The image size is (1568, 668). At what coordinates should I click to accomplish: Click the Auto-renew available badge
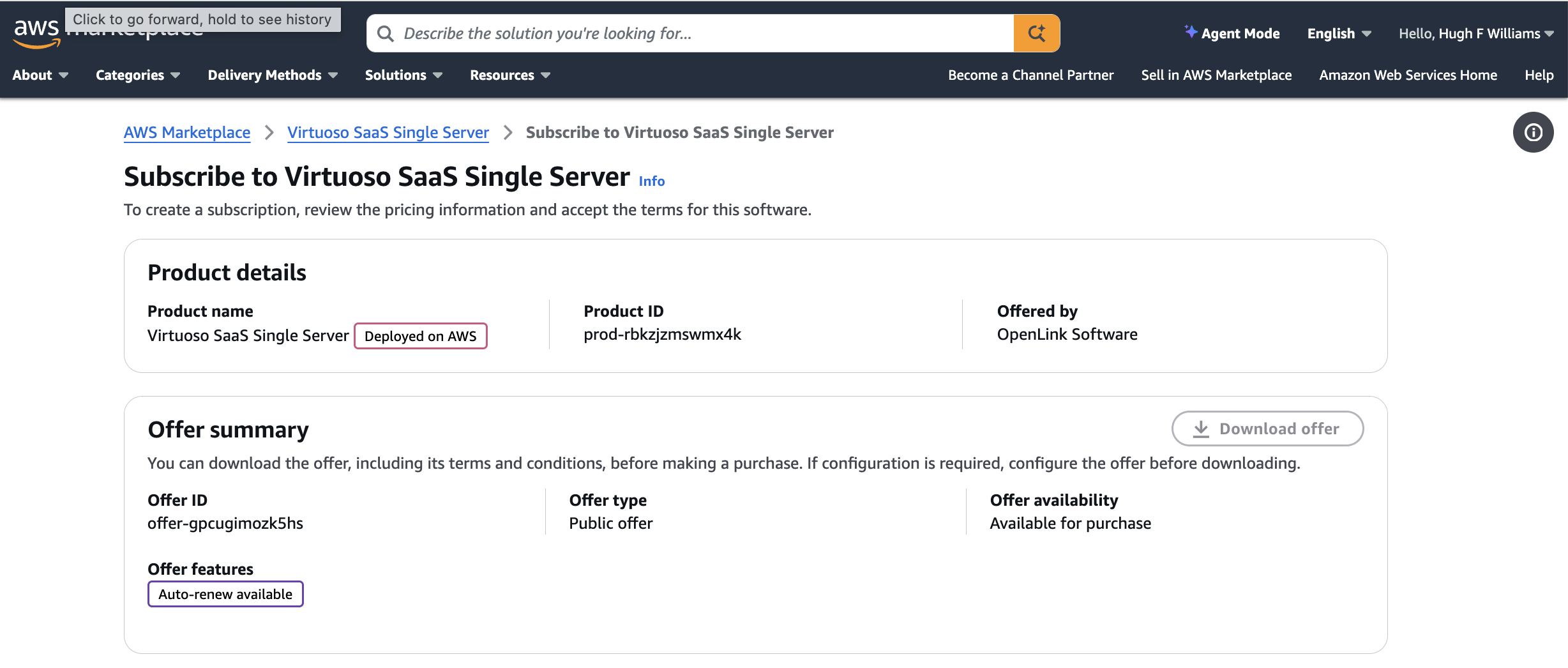pyautogui.click(x=225, y=594)
